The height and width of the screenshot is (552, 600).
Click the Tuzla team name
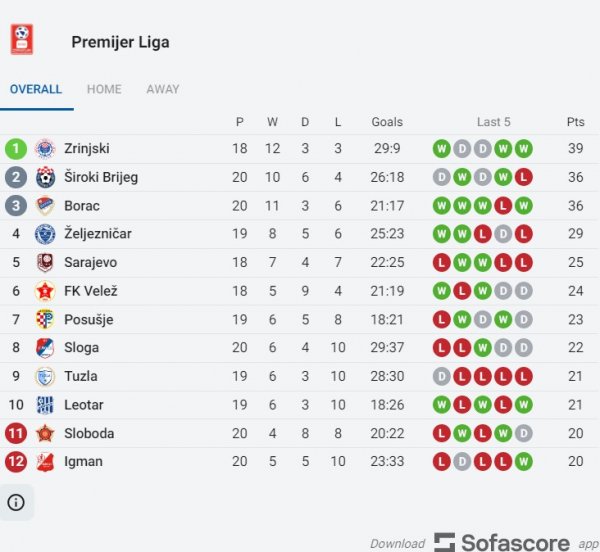point(81,377)
